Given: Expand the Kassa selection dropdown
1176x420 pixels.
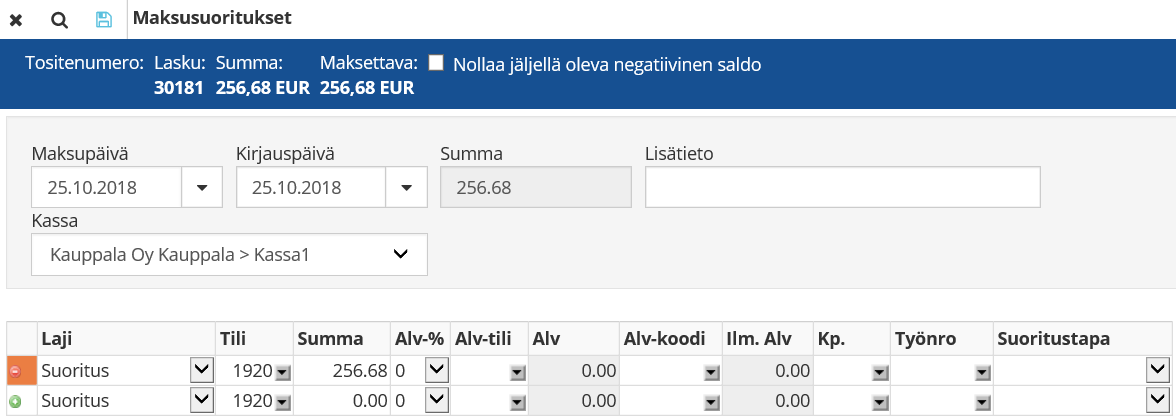Looking at the screenshot, I should [x=400, y=254].
